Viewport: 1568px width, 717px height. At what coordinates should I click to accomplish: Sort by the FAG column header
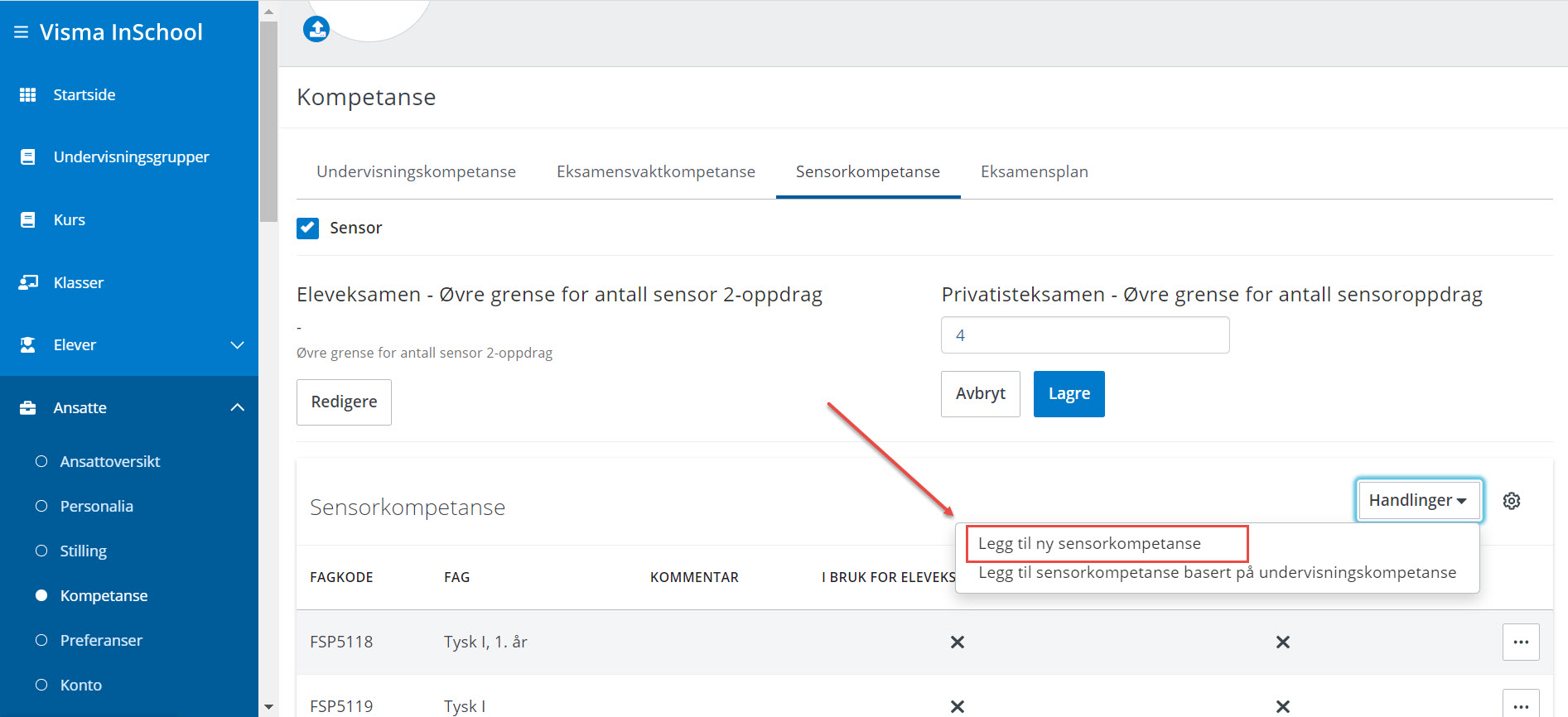pos(456,577)
